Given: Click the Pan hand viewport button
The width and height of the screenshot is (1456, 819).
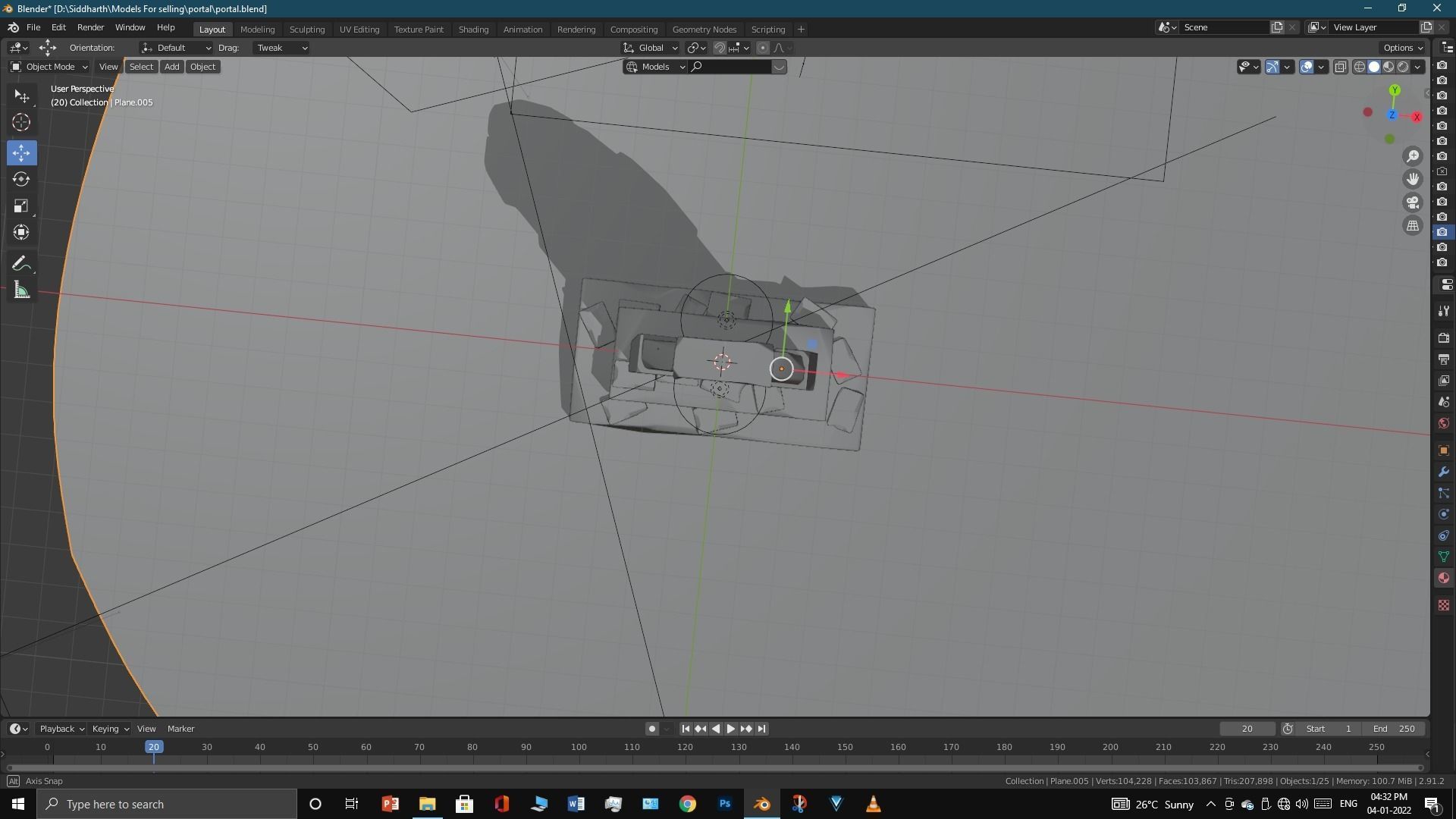Looking at the screenshot, I should [x=1413, y=179].
